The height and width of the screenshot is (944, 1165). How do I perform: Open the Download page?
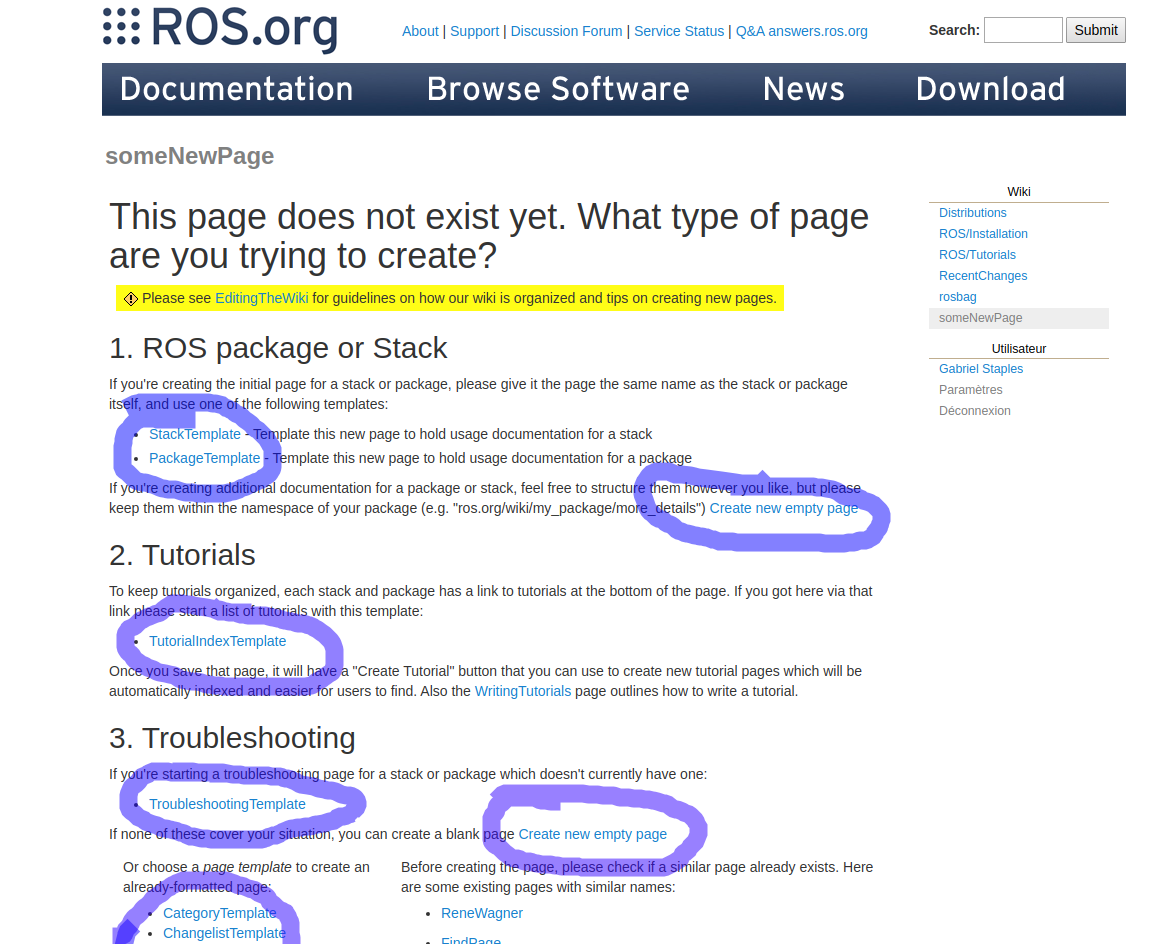(x=990, y=89)
